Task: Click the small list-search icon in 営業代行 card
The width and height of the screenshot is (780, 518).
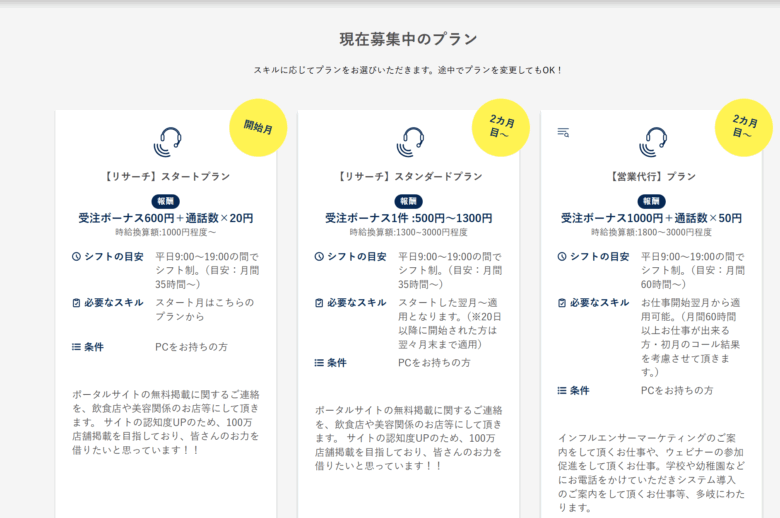Action: [563, 132]
